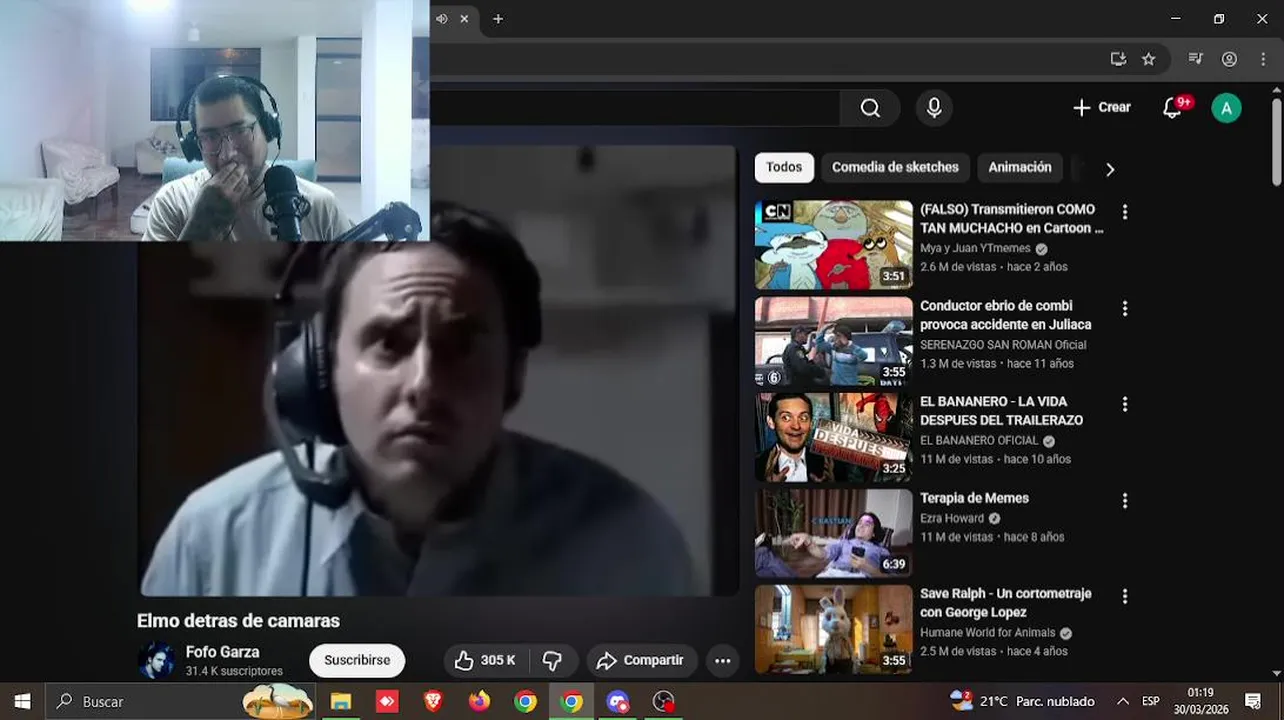Screen dimensions: 1284x720
Task: Open the 'Fofo Garza' channel name link
Action: pos(222,651)
